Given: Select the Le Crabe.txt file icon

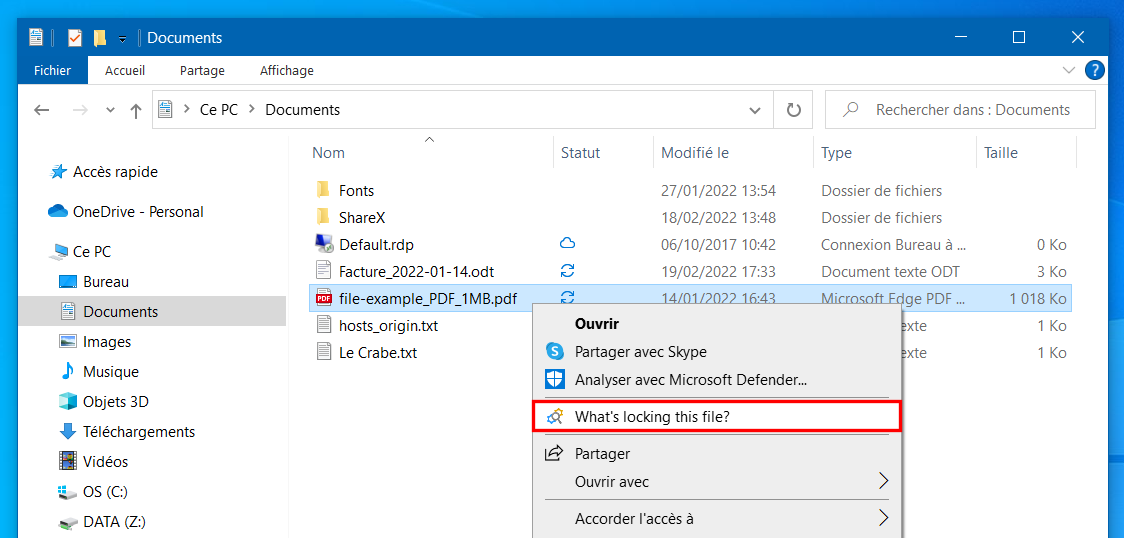Looking at the screenshot, I should (x=325, y=352).
